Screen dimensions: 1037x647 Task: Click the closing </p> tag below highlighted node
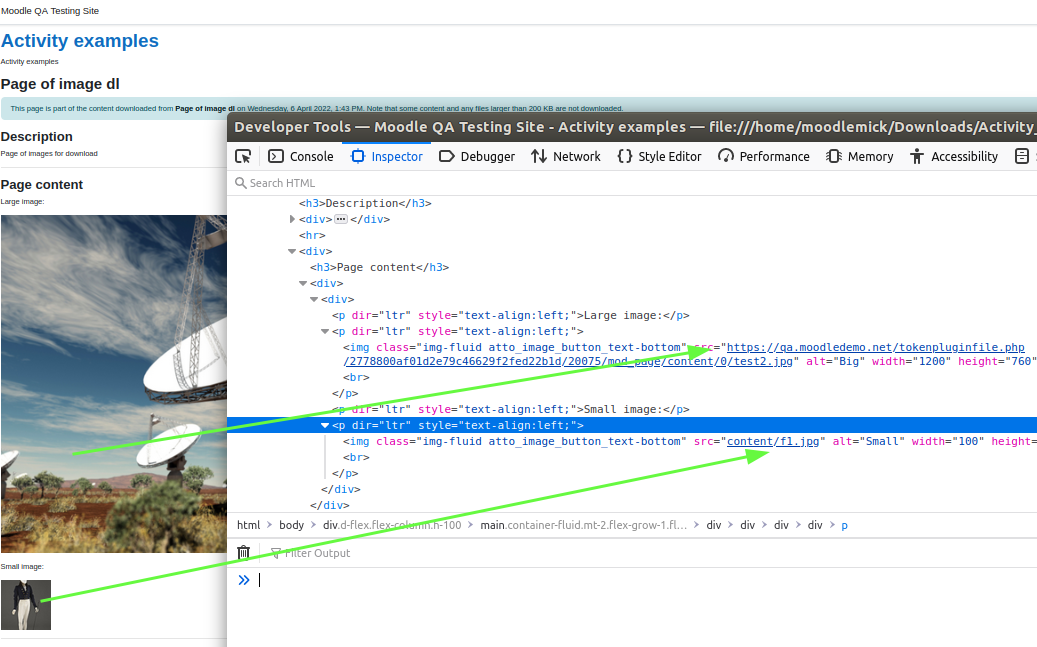pyautogui.click(x=345, y=474)
